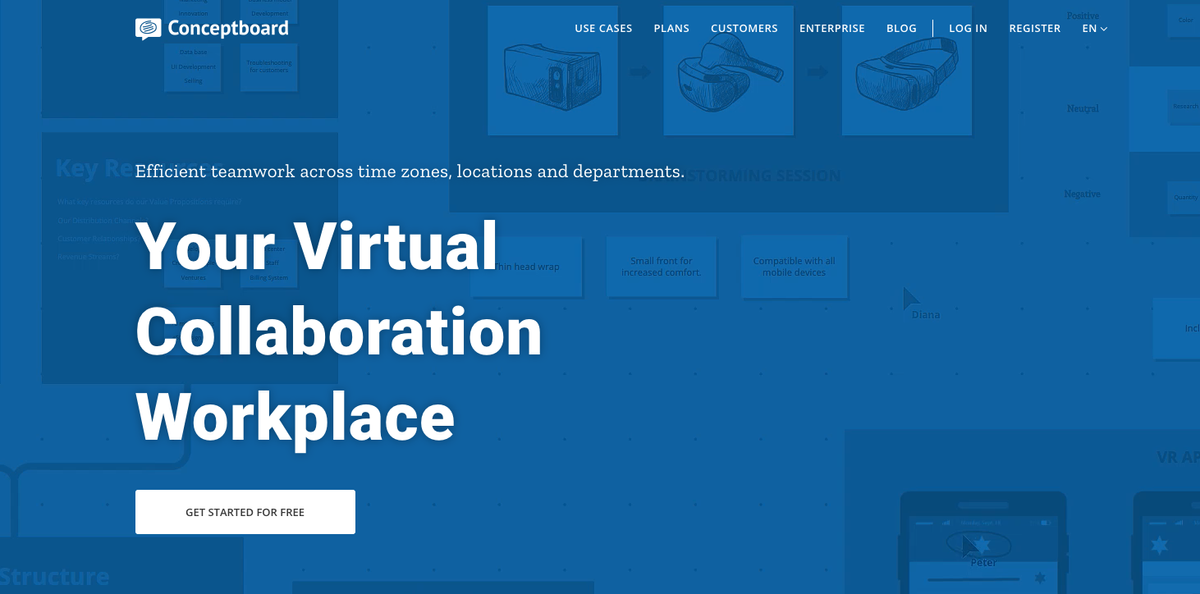The width and height of the screenshot is (1200, 594).
Task: Open the ENTERPRISE page
Action: pyautogui.click(x=832, y=28)
